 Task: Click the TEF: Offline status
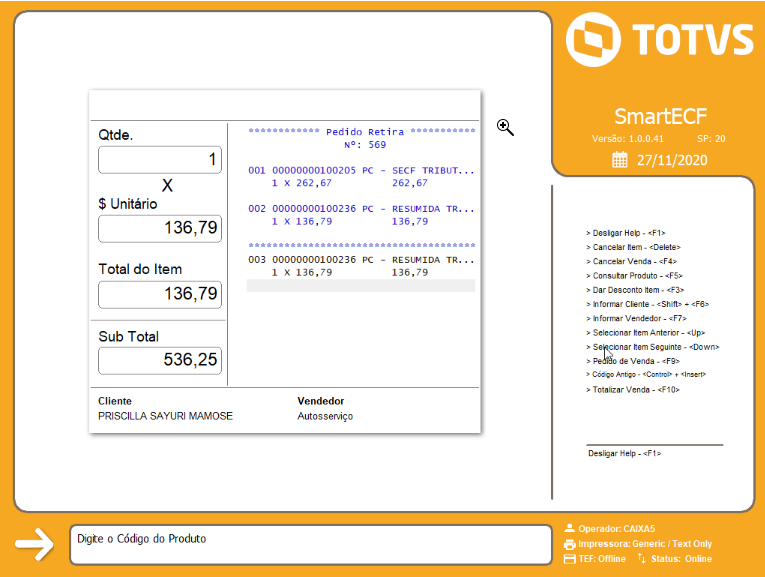pyautogui.click(x=602, y=559)
